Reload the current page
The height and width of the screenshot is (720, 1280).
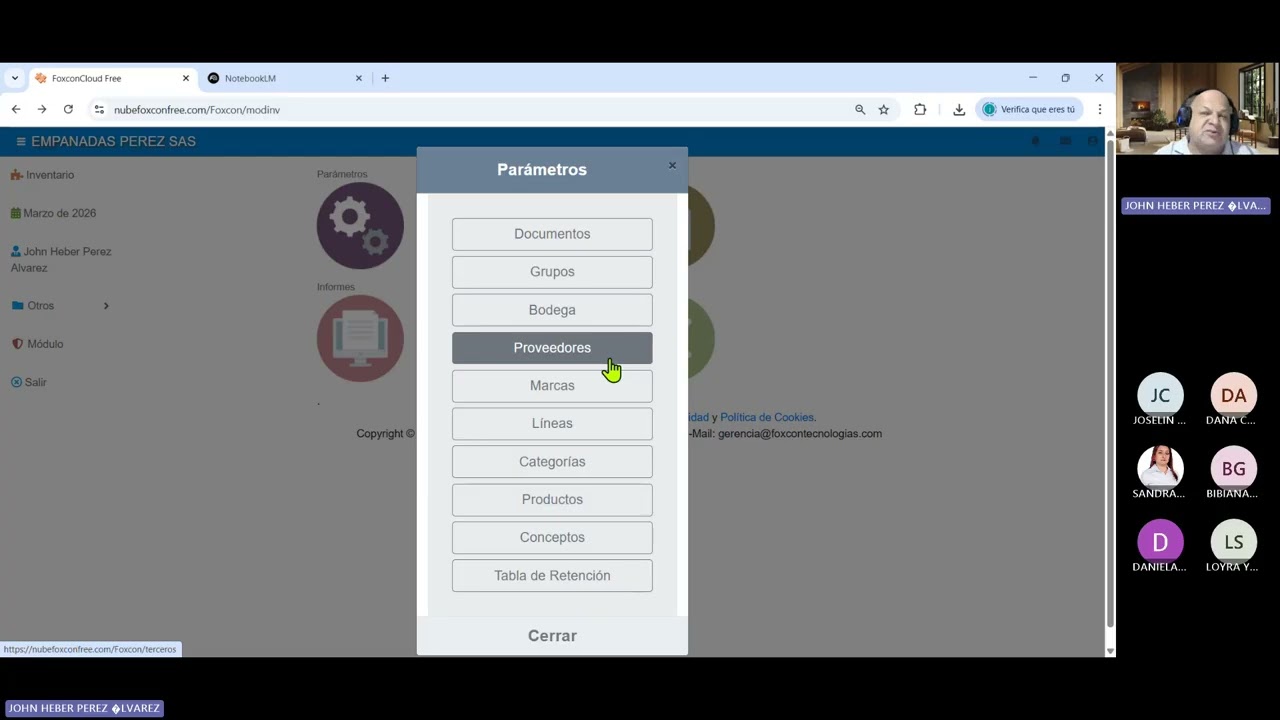pos(68,110)
